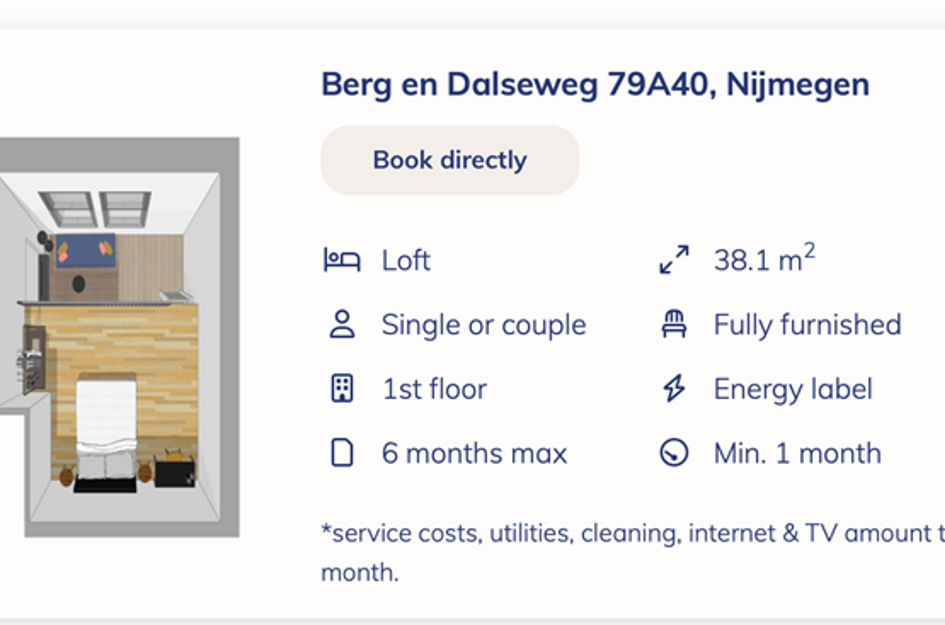Click the Min. 1 month text
This screenshot has width=945, height=625.
pyautogui.click(x=797, y=453)
